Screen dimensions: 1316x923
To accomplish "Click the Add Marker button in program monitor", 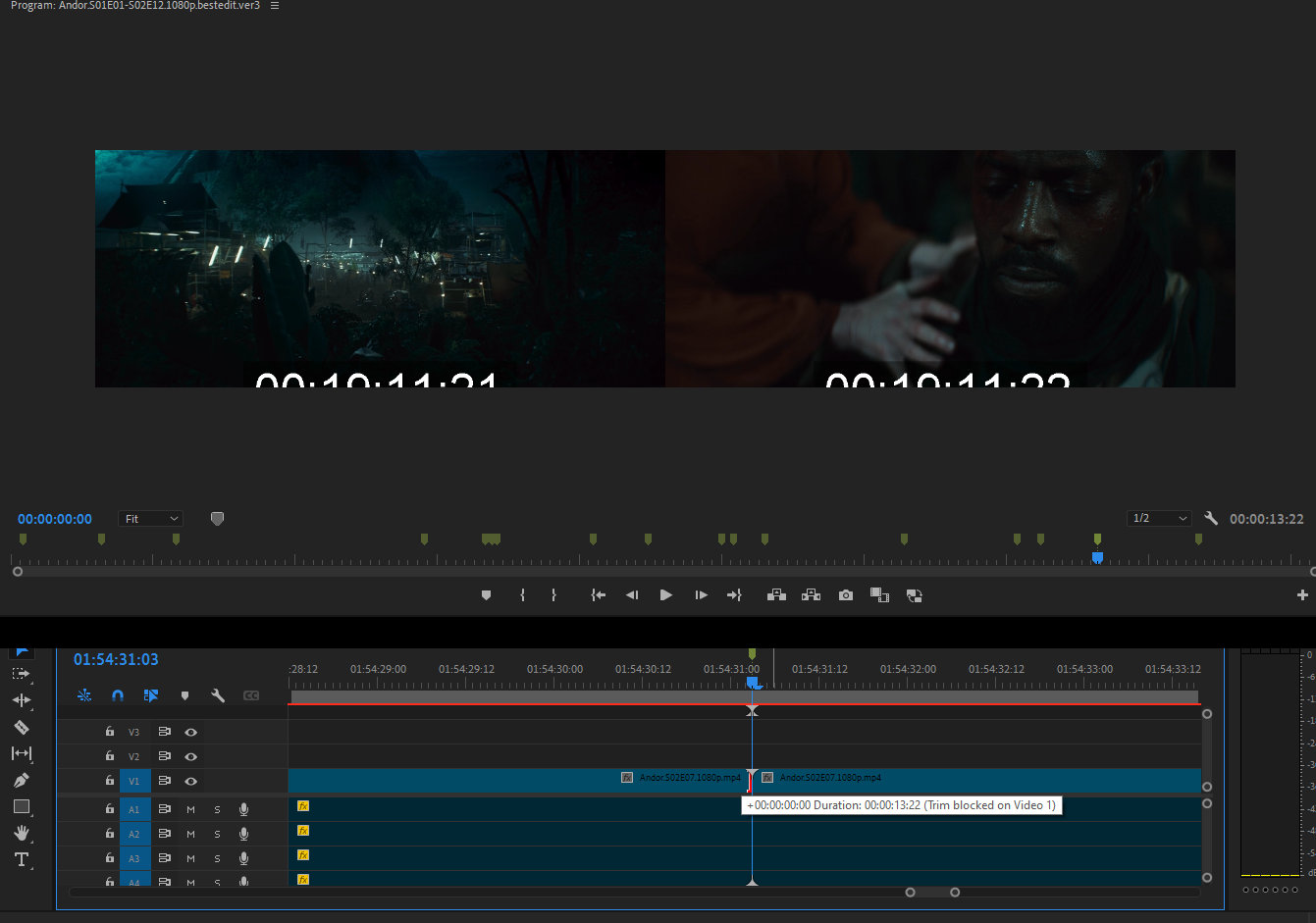I will pyautogui.click(x=486, y=595).
